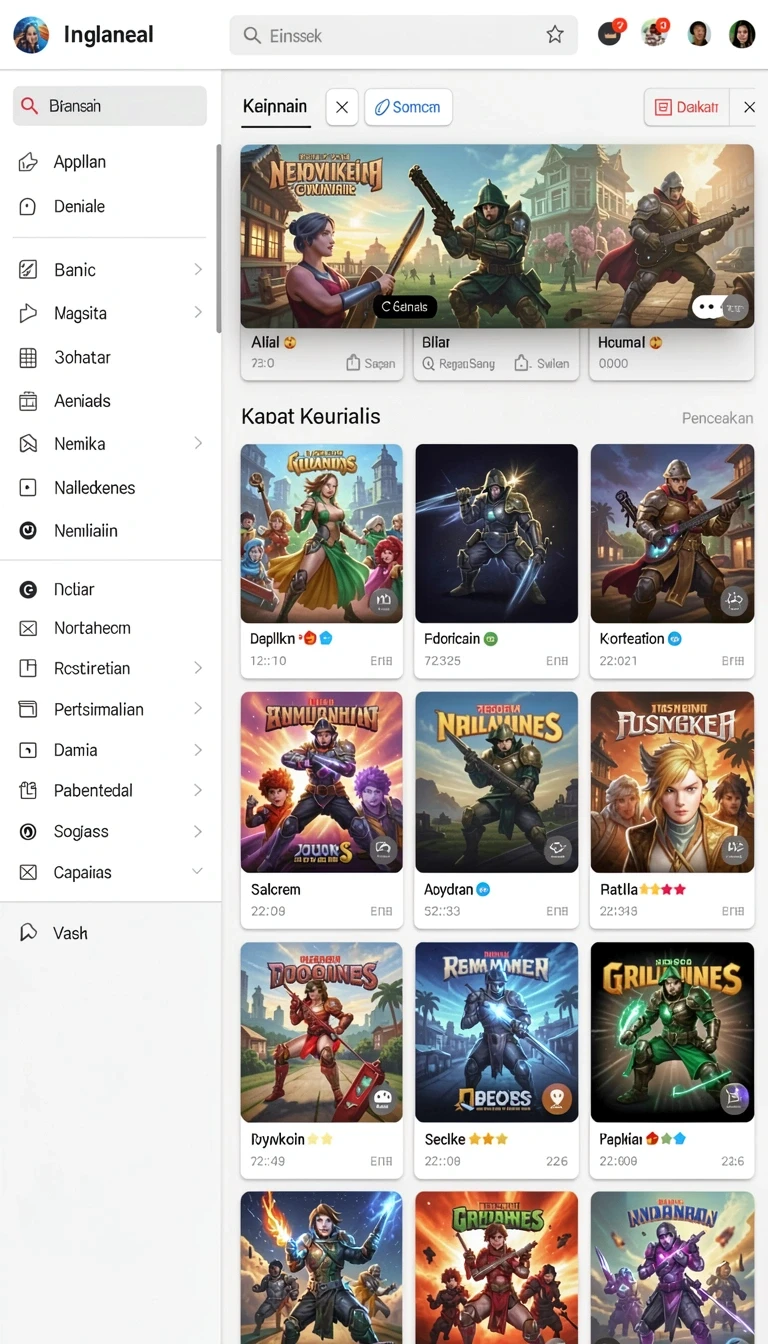Image resolution: width=768 pixels, height=1344 pixels.
Task: Click the Gcenals label on banner
Action: [x=405, y=307]
